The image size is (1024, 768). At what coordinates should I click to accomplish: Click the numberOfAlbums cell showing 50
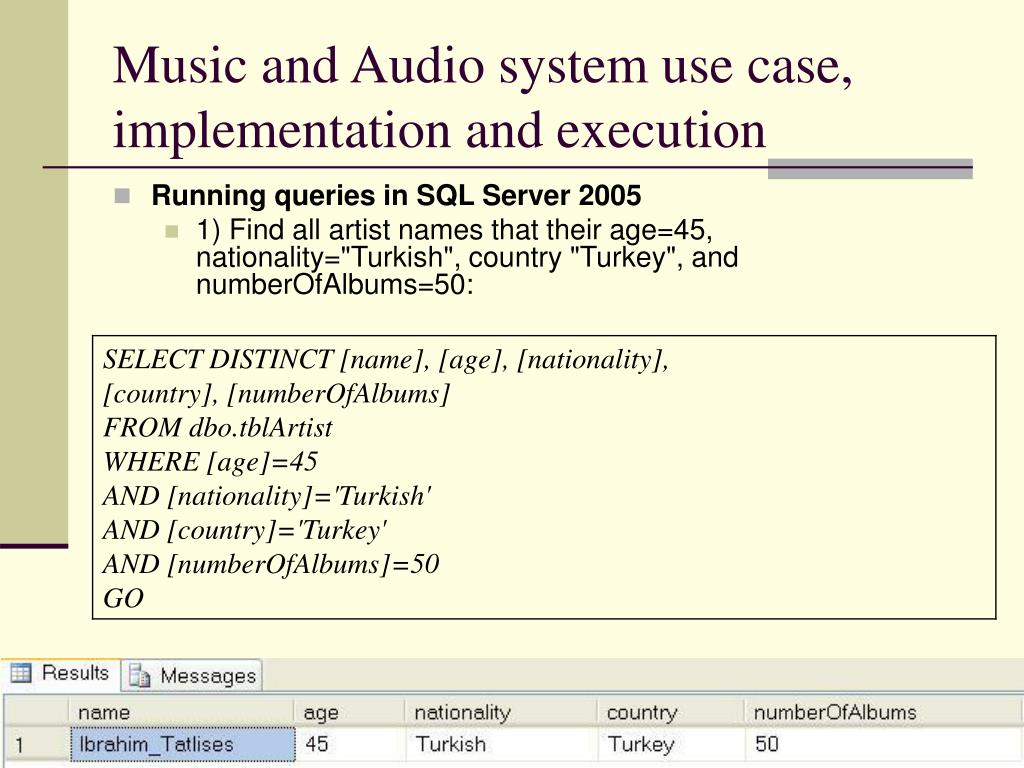click(884, 744)
